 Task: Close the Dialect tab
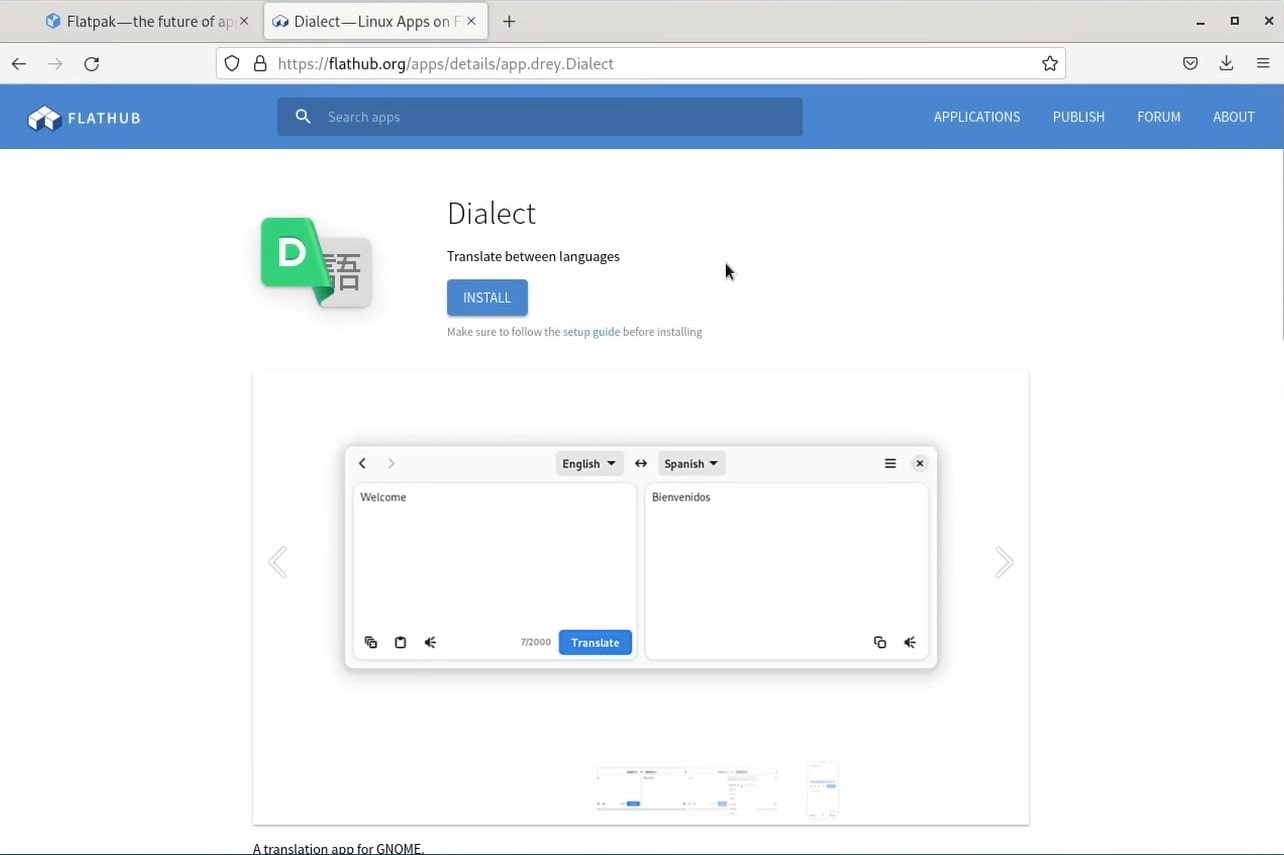click(x=472, y=21)
